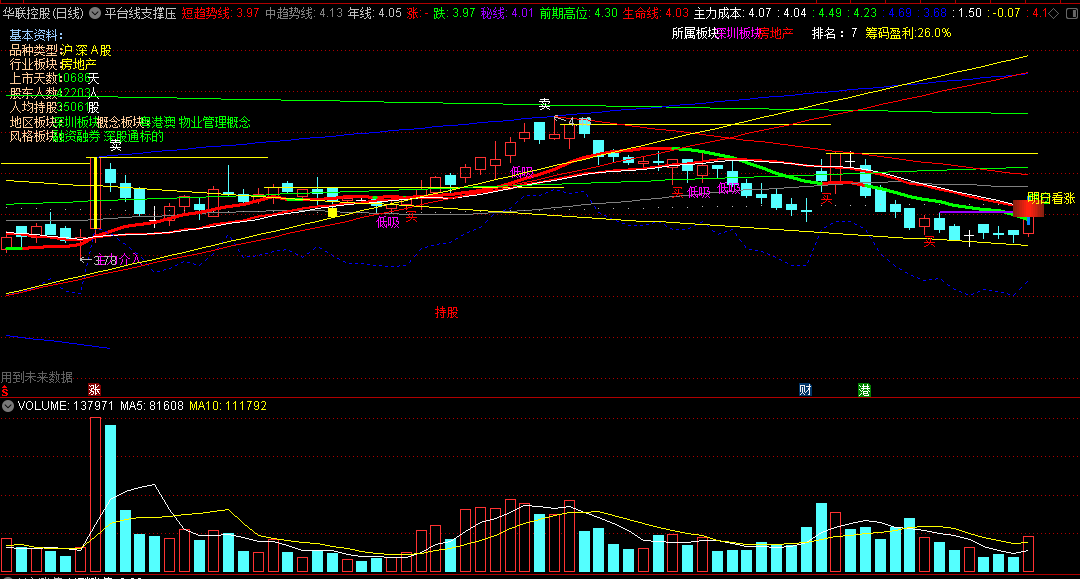The width and height of the screenshot is (1080, 579).
Task: Click the 年线 4.05 value
Action: (375, 13)
